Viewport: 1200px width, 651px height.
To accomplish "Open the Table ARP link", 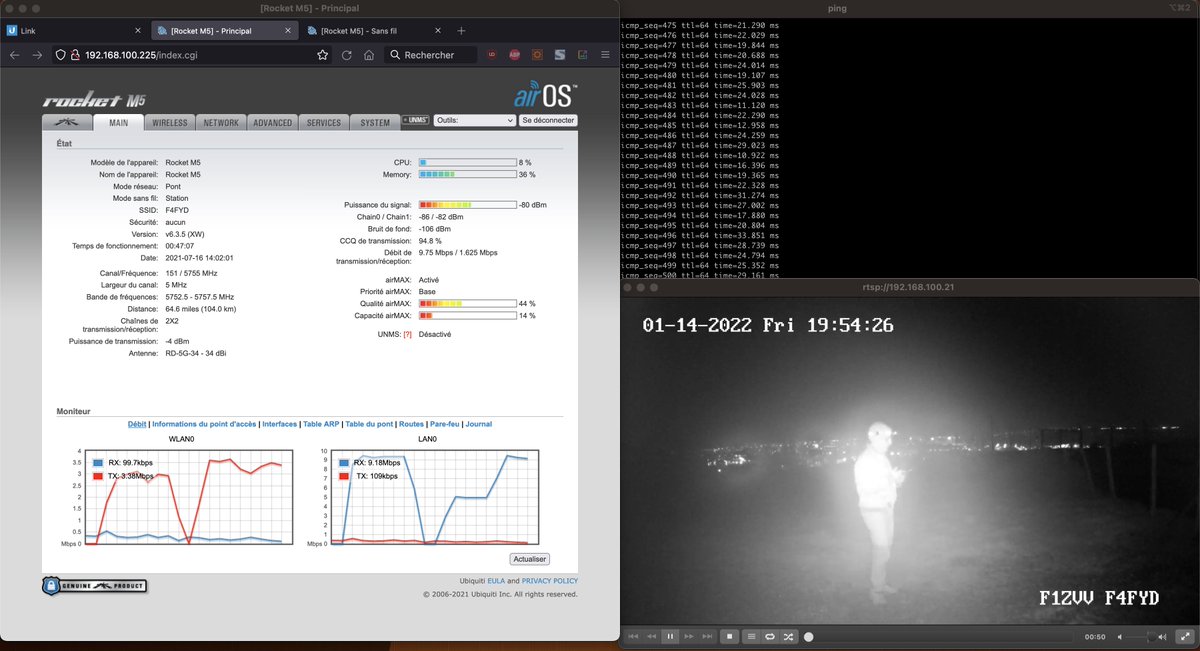I will click(321, 424).
